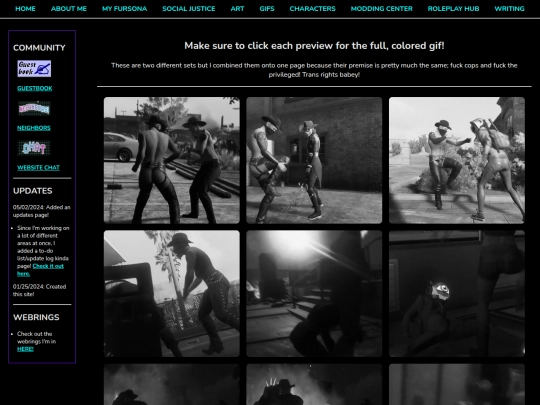Open the GUESTBOOK text link
The width and height of the screenshot is (540, 405).
pyautogui.click(x=35, y=88)
